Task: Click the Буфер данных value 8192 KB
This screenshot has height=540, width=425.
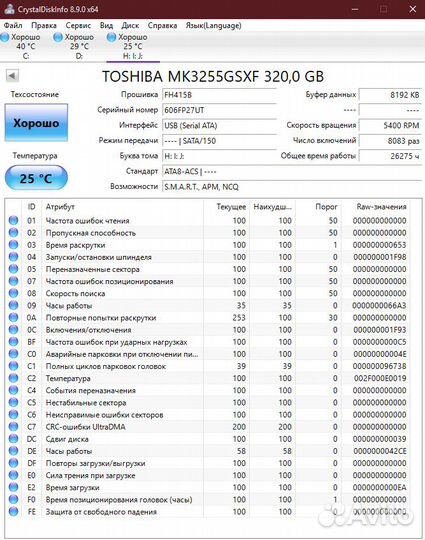Action: click(390, 95)
